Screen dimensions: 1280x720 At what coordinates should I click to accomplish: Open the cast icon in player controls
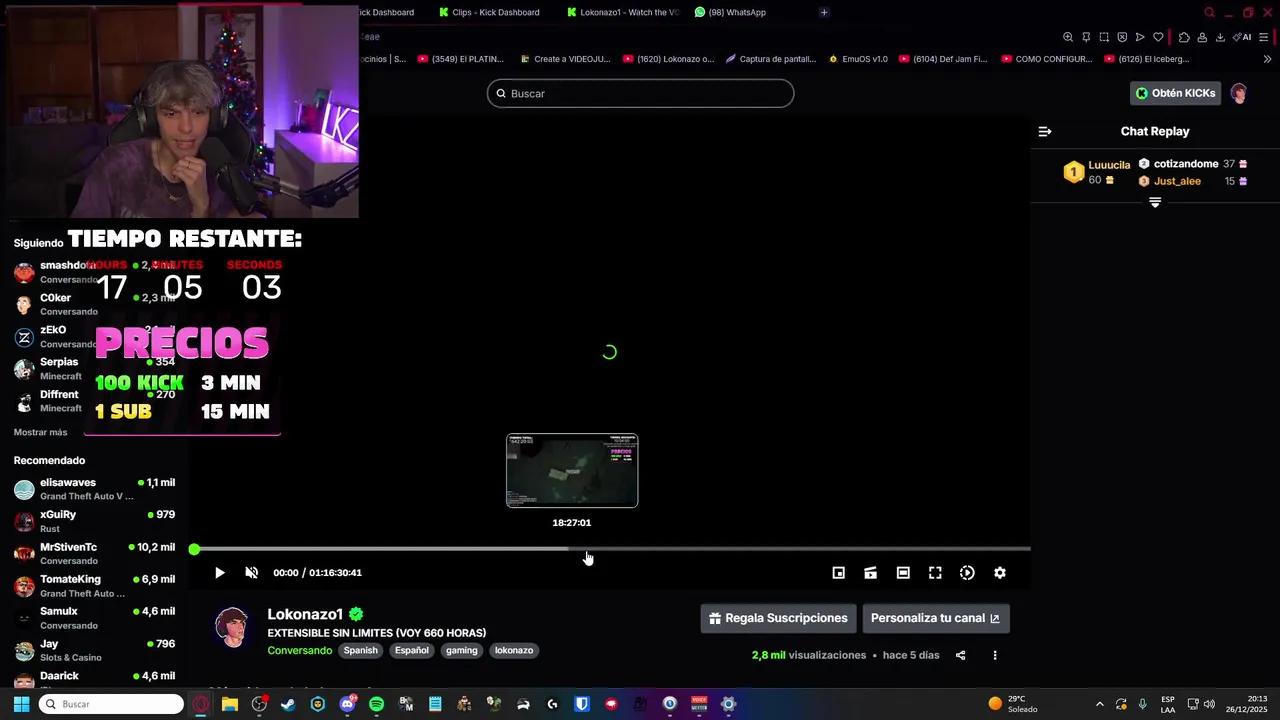pyautogui.click(x=871, y=573)
